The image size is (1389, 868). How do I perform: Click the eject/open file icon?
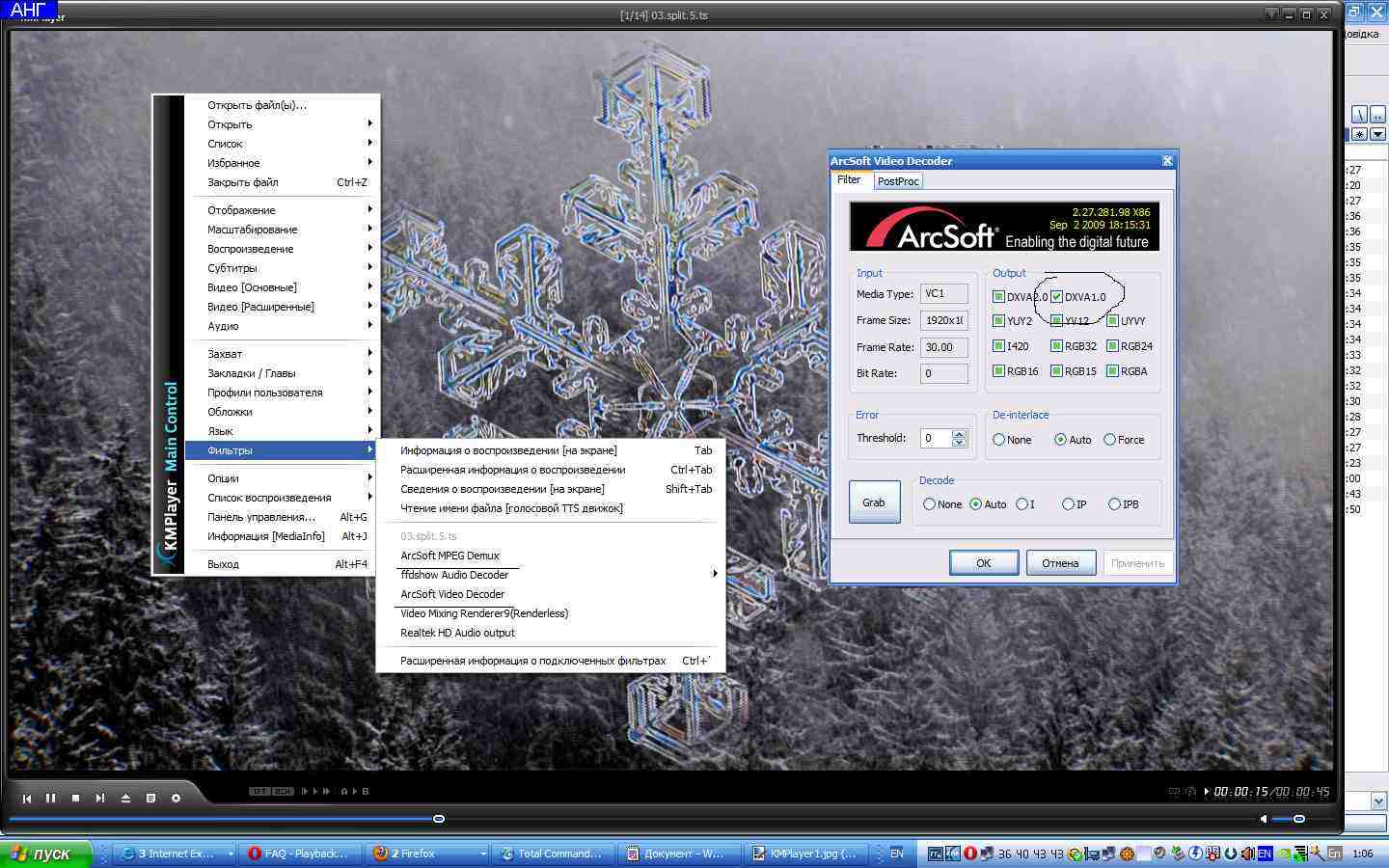coord(125,798)
